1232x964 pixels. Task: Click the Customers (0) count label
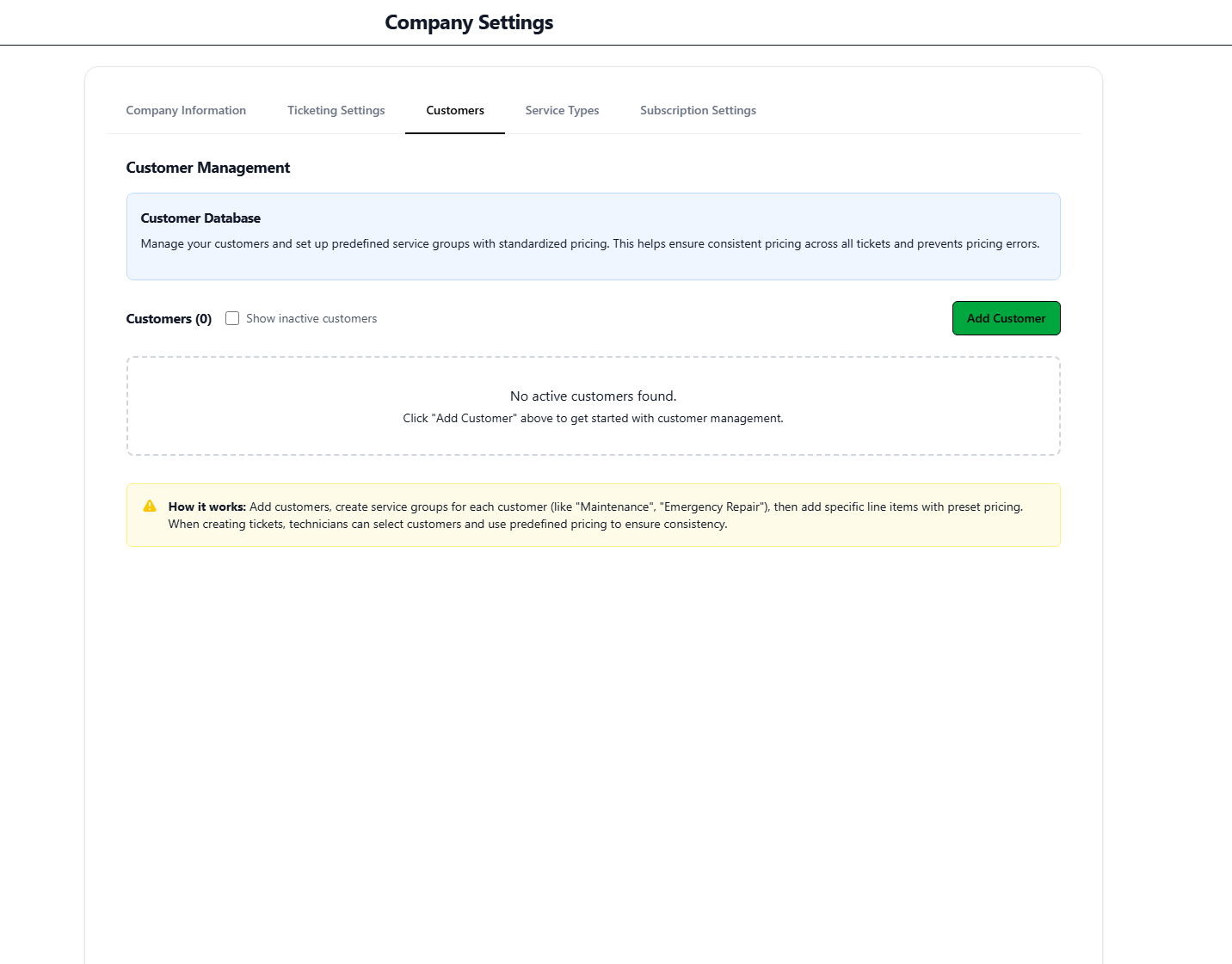click(169, 318)
